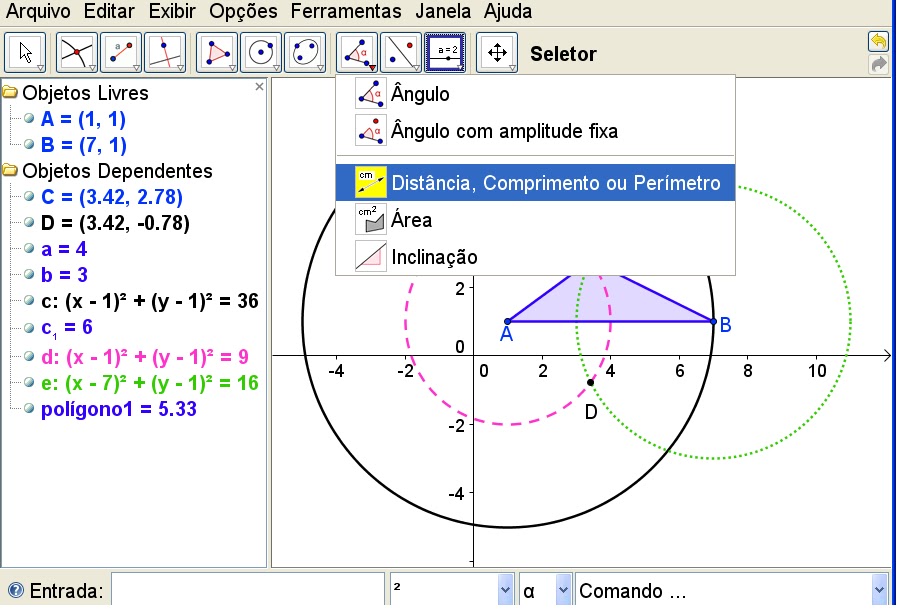Select the intersection point tool
The height and width of the screenshot is (610, 900).
(74, 50)
